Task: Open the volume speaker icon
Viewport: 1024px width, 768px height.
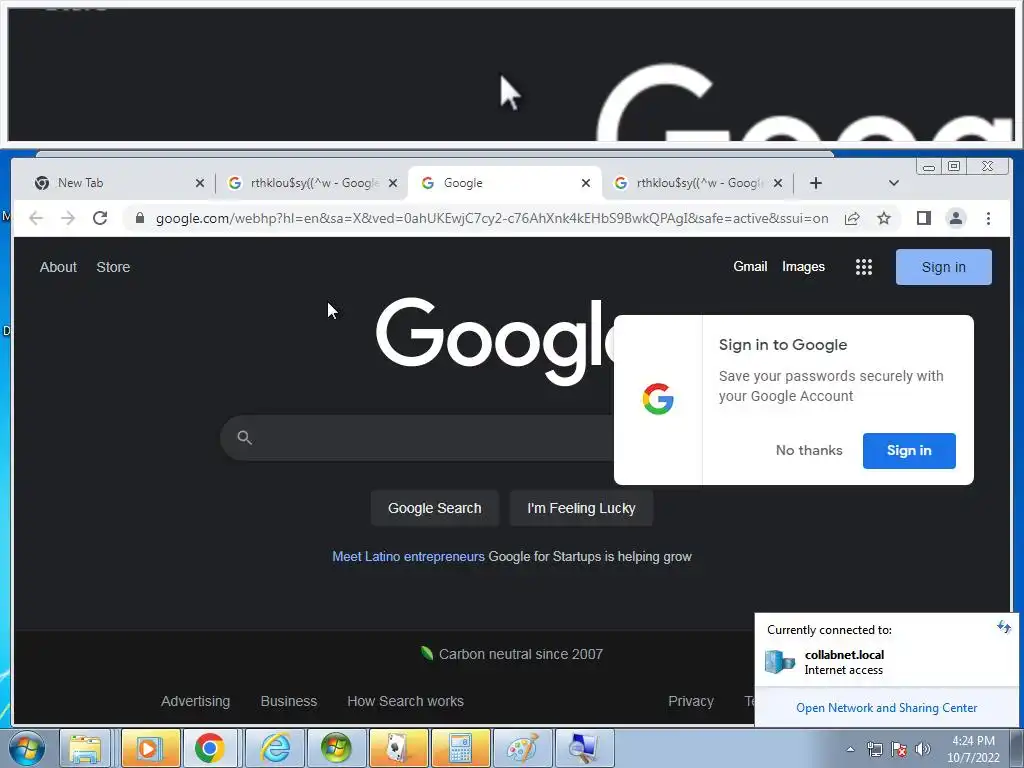Action: 923,749
